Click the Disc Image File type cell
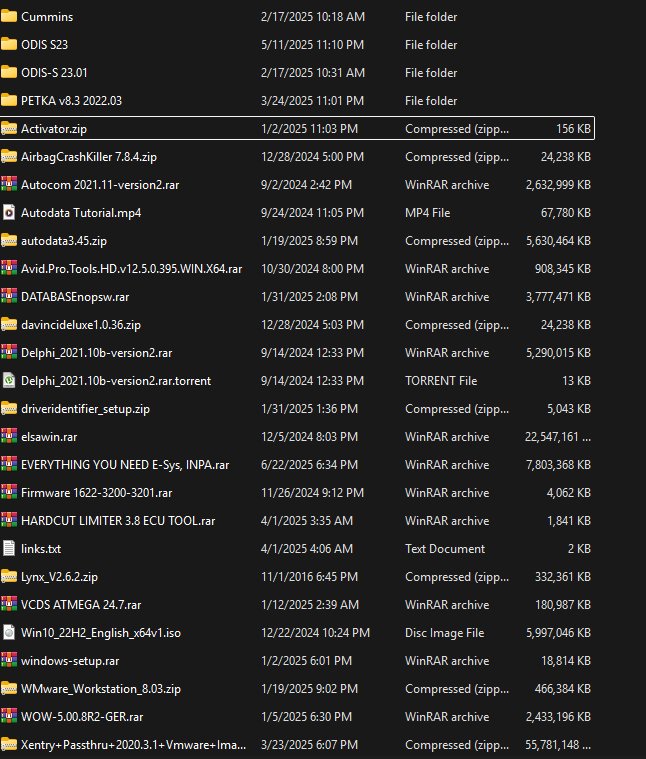This screenshot has height=759, width=646. pos(444,633)
